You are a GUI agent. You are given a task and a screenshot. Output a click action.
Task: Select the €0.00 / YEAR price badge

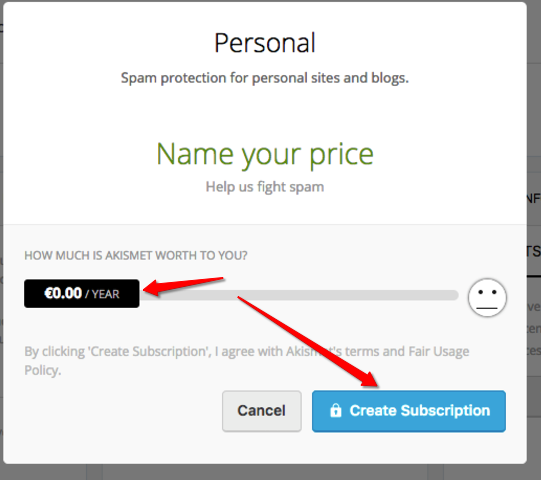tap(82, 294)
